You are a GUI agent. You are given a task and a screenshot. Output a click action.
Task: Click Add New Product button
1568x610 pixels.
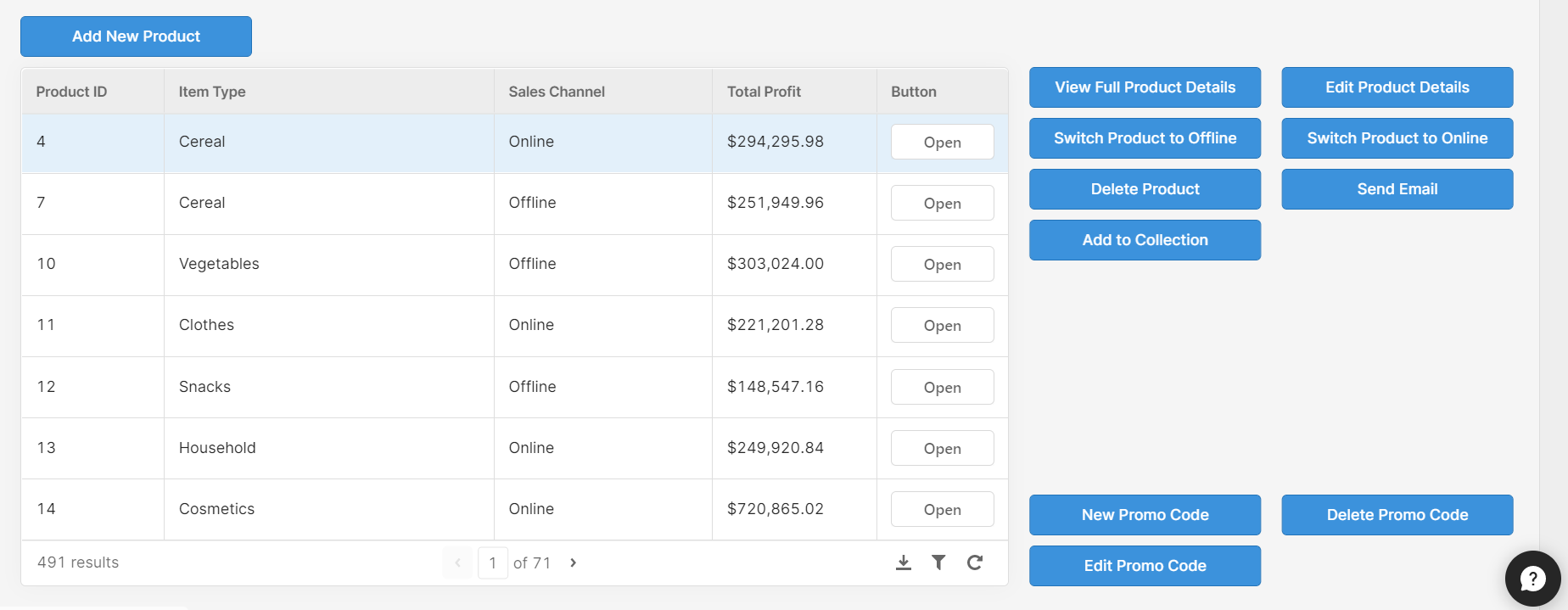[x=136, y=36]
